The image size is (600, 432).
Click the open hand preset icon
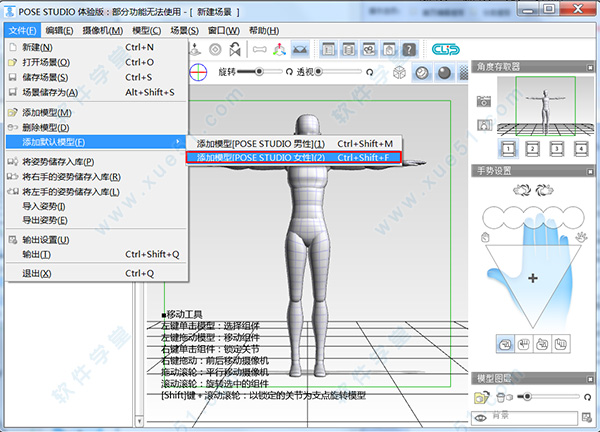(509, 342)
